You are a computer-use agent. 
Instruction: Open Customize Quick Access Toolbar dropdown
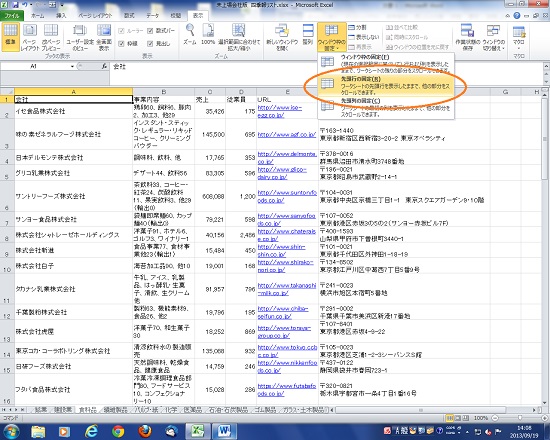62,5
